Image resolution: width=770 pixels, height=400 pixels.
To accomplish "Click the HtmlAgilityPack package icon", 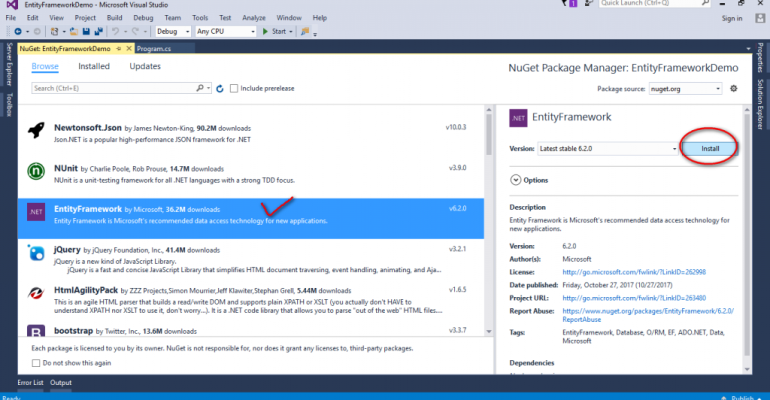I will point(36,293).
